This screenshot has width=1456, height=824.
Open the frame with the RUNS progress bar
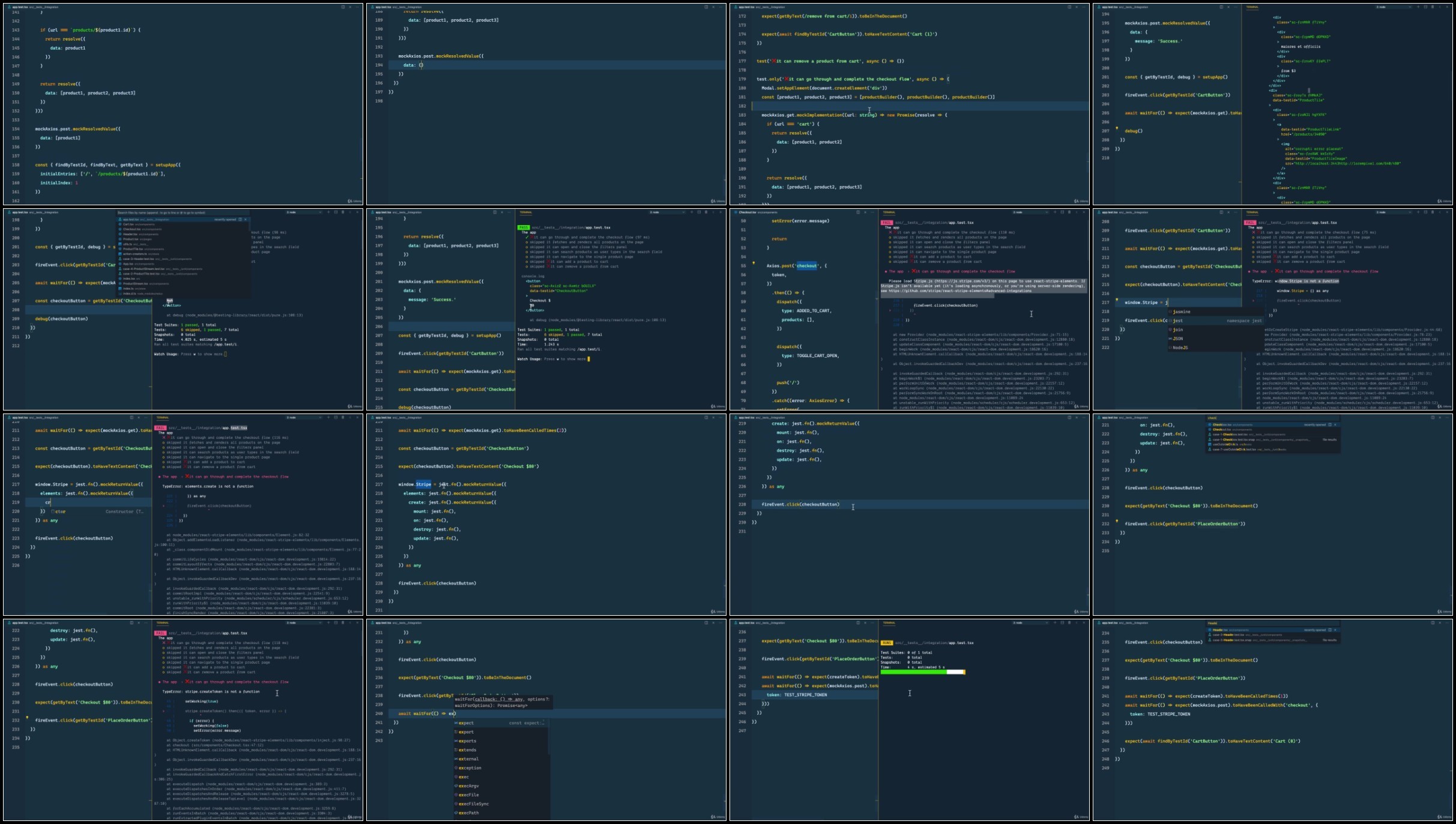(910, 720)
